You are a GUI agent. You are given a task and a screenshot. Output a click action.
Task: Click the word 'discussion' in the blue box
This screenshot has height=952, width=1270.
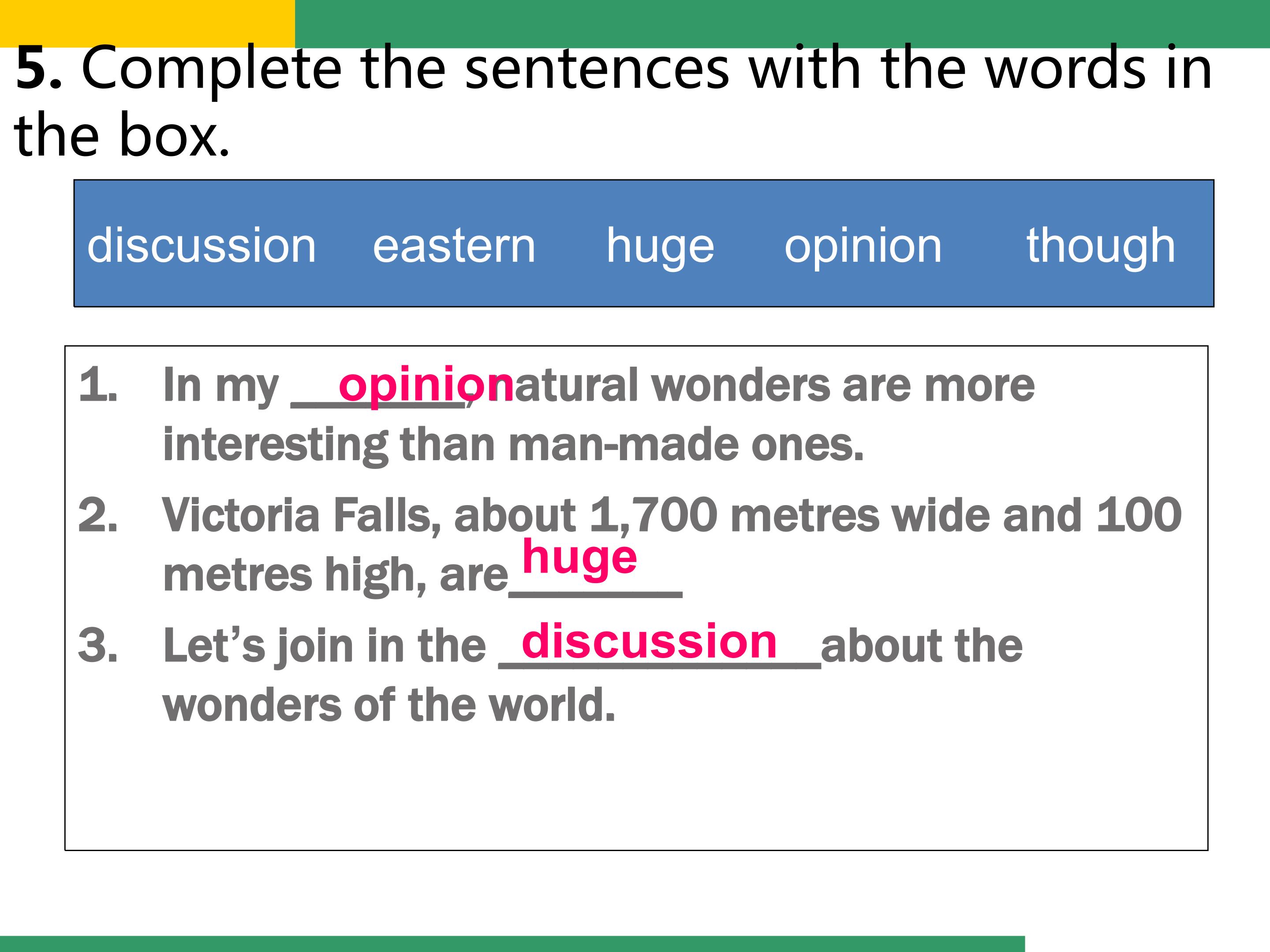click(x=202, y=245)
